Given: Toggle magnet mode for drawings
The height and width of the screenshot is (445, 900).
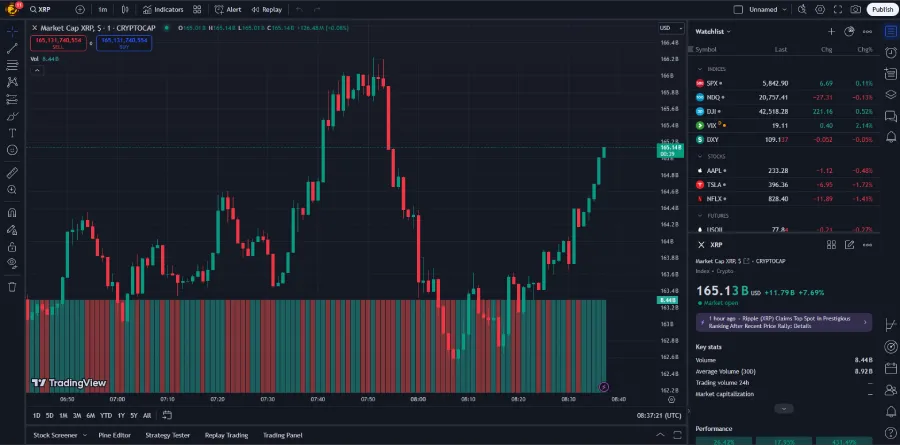Looking at the screenshot, I should 12,212.
